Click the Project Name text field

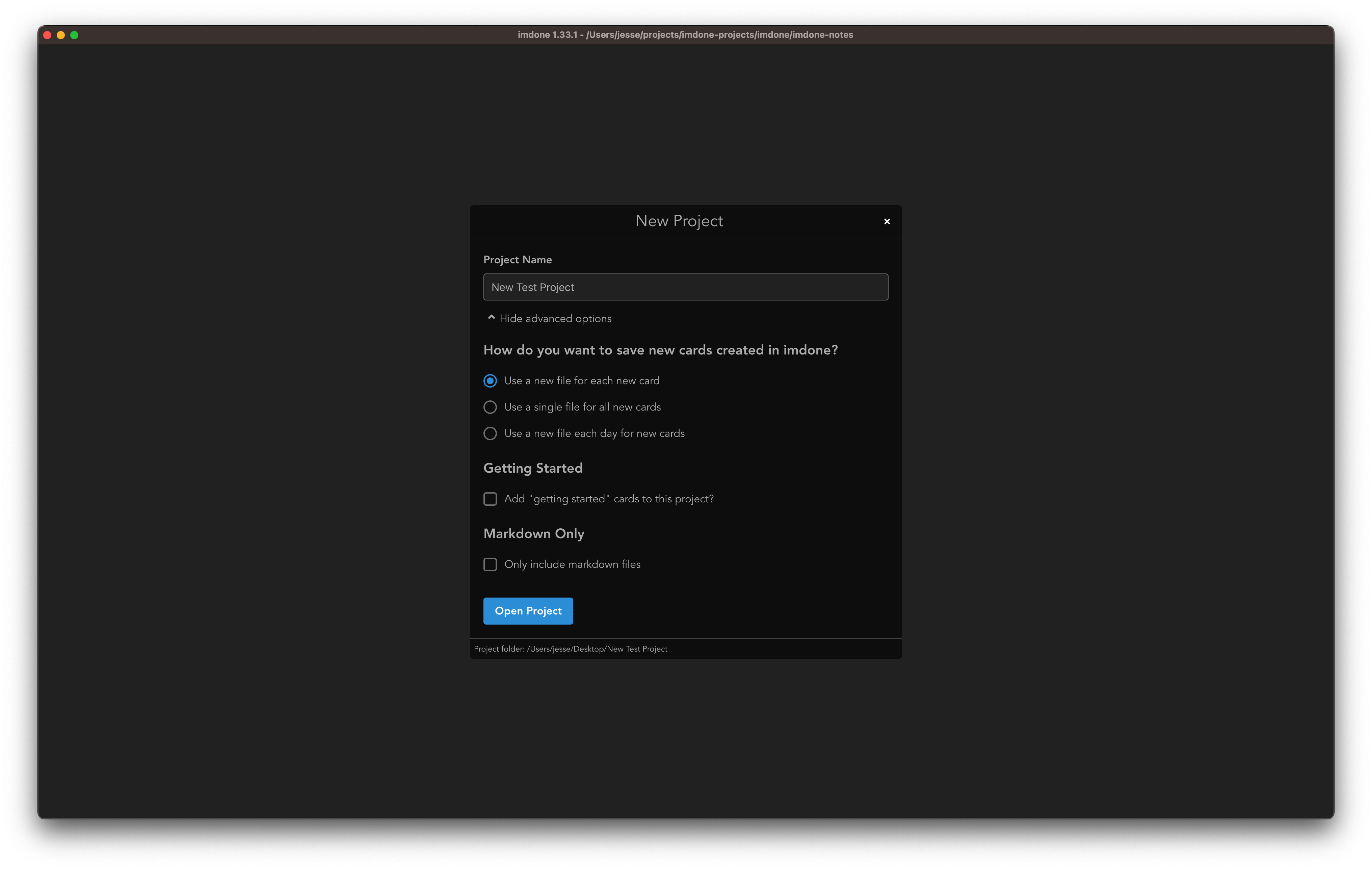(685, 287)
